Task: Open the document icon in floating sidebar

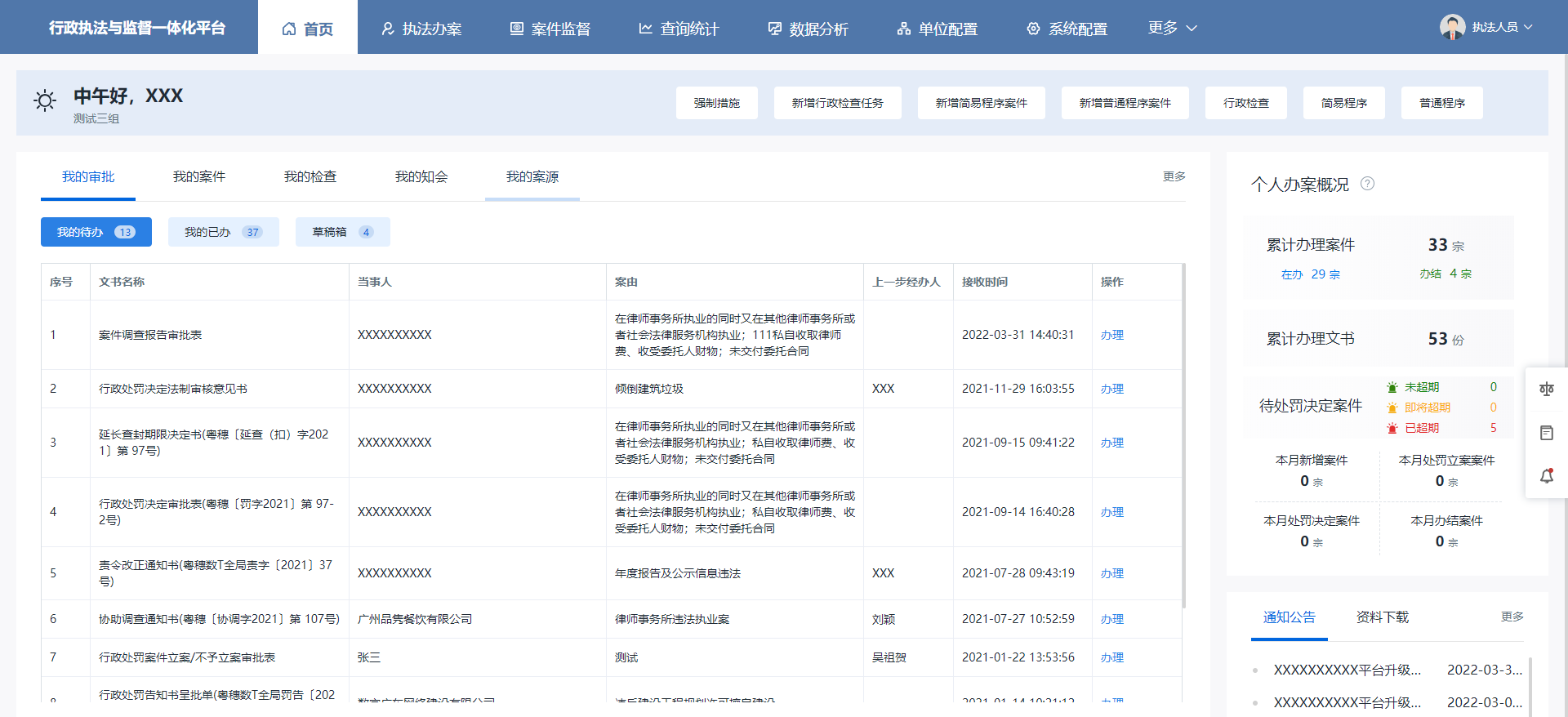Action: point(1546,433)
